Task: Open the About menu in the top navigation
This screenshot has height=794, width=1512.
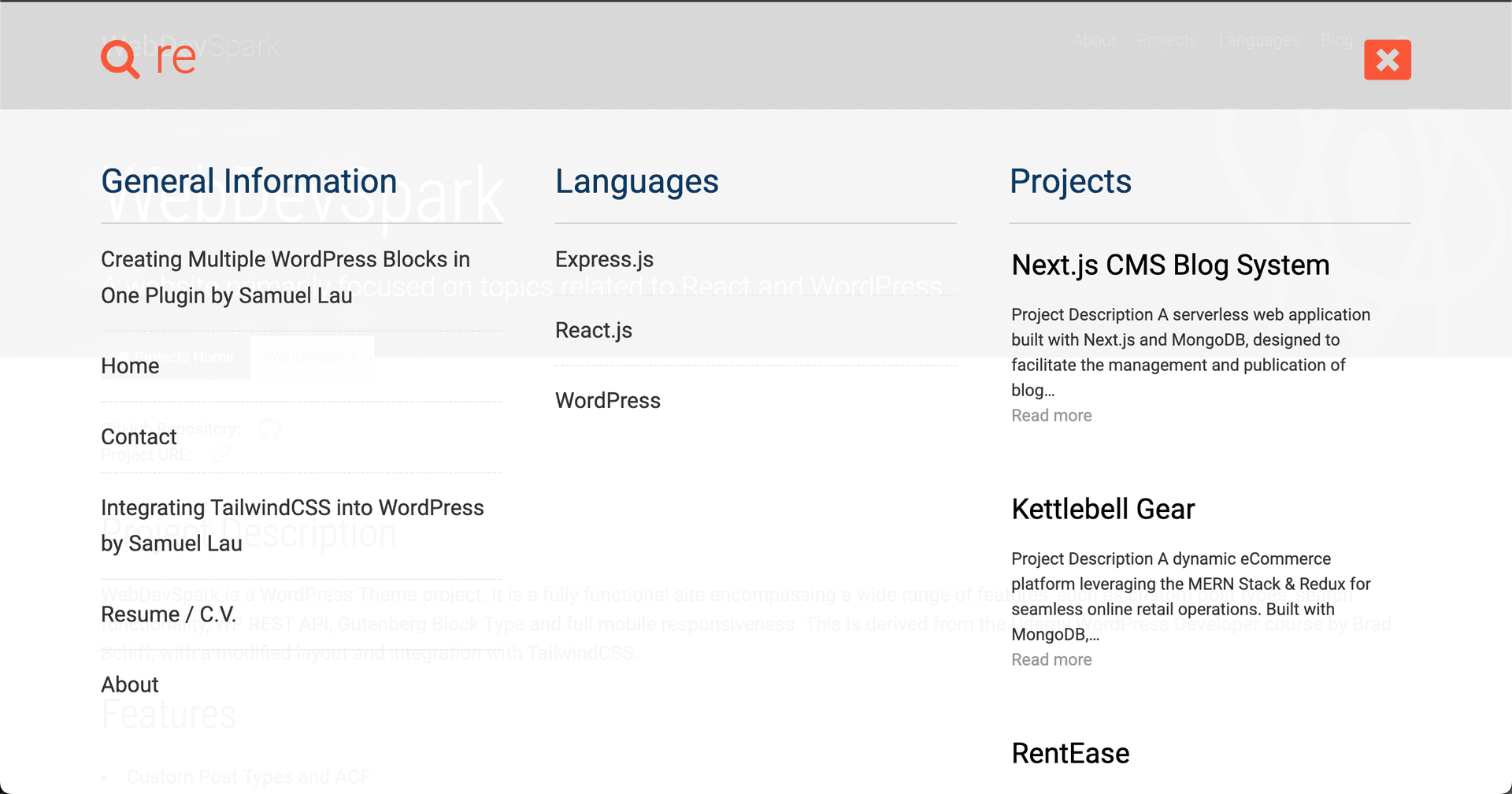Action: (x=1094, y=40)
